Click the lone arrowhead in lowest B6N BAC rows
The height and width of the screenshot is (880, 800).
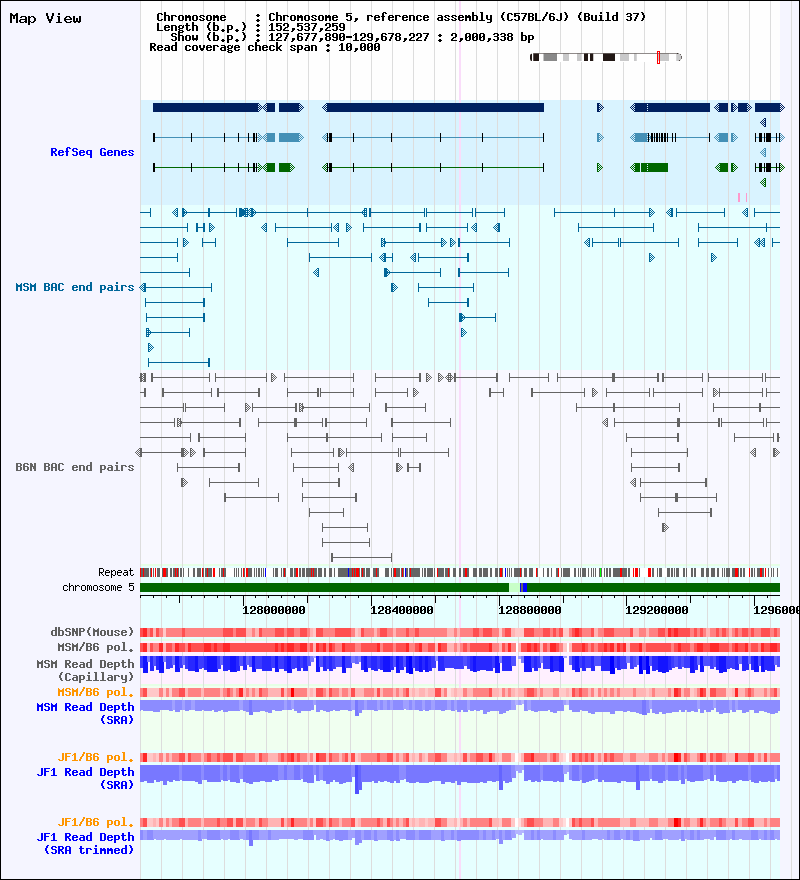tap(665, 528)
